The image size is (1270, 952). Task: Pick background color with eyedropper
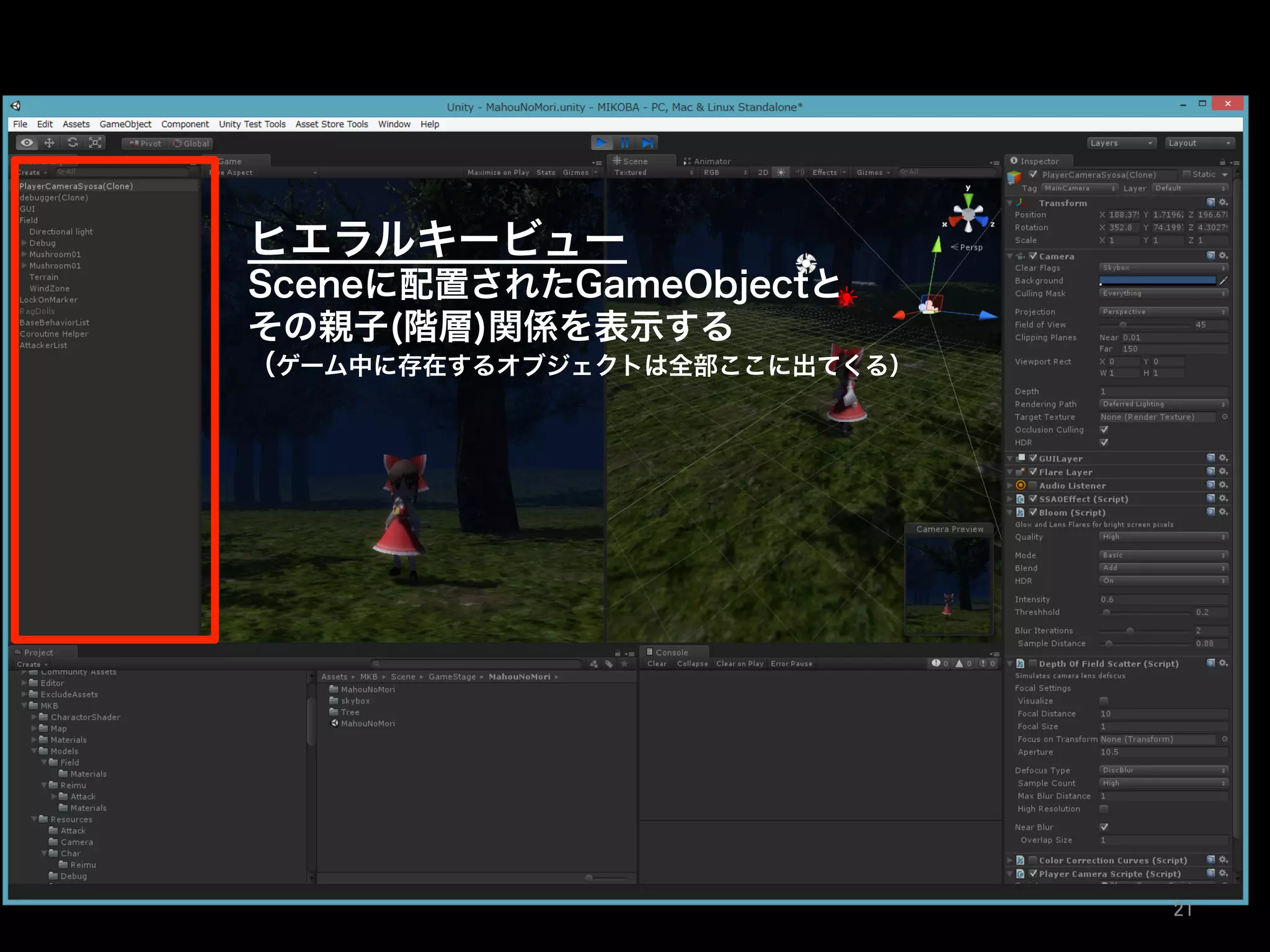[x=1223, y=281]
